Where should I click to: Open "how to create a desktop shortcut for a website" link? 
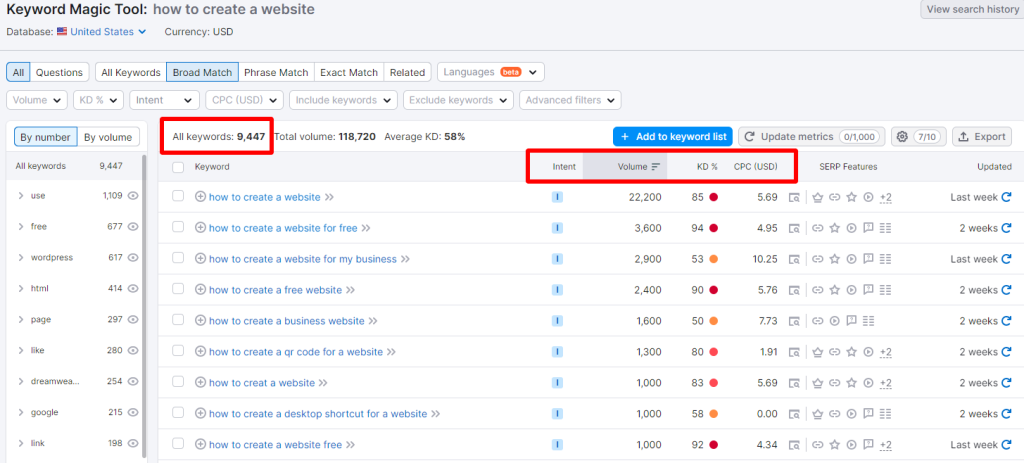(x=318, y=414)
